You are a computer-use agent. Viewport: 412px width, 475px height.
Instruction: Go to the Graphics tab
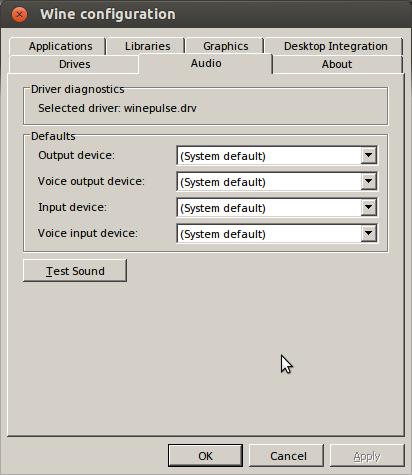pos(225,46)
